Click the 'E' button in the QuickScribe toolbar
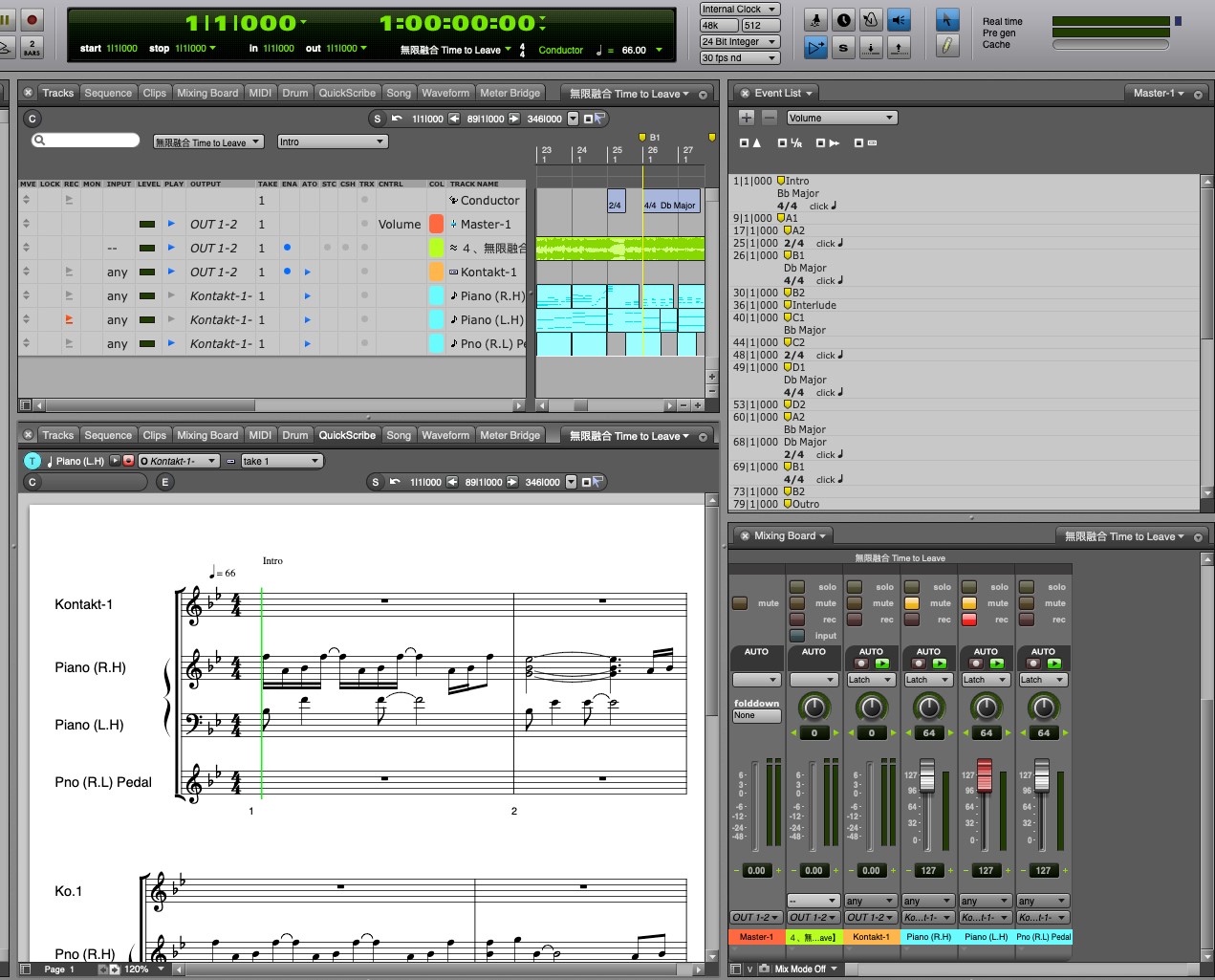 [164, 482]
